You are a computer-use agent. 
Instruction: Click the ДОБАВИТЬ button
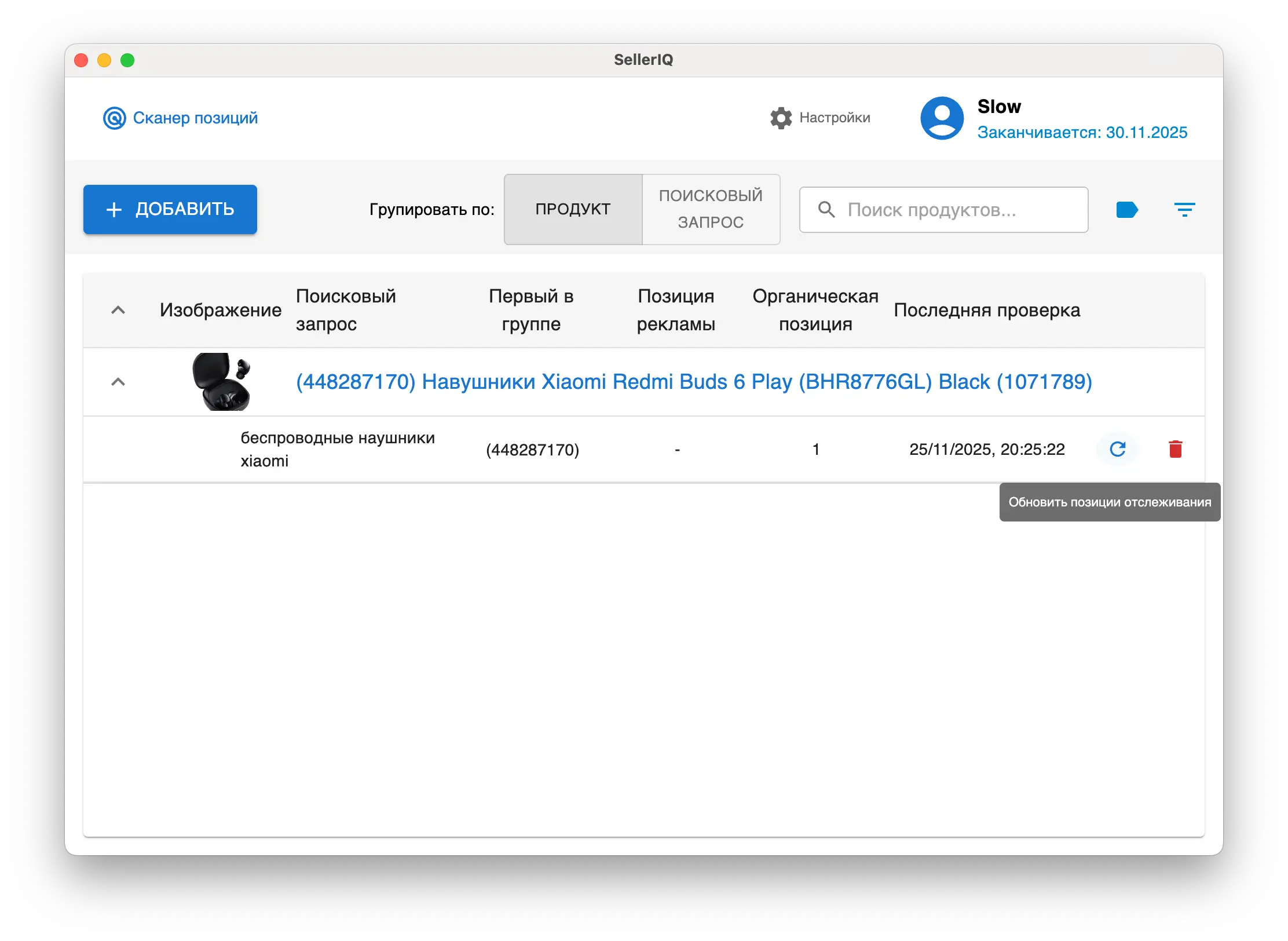[170, 209]
